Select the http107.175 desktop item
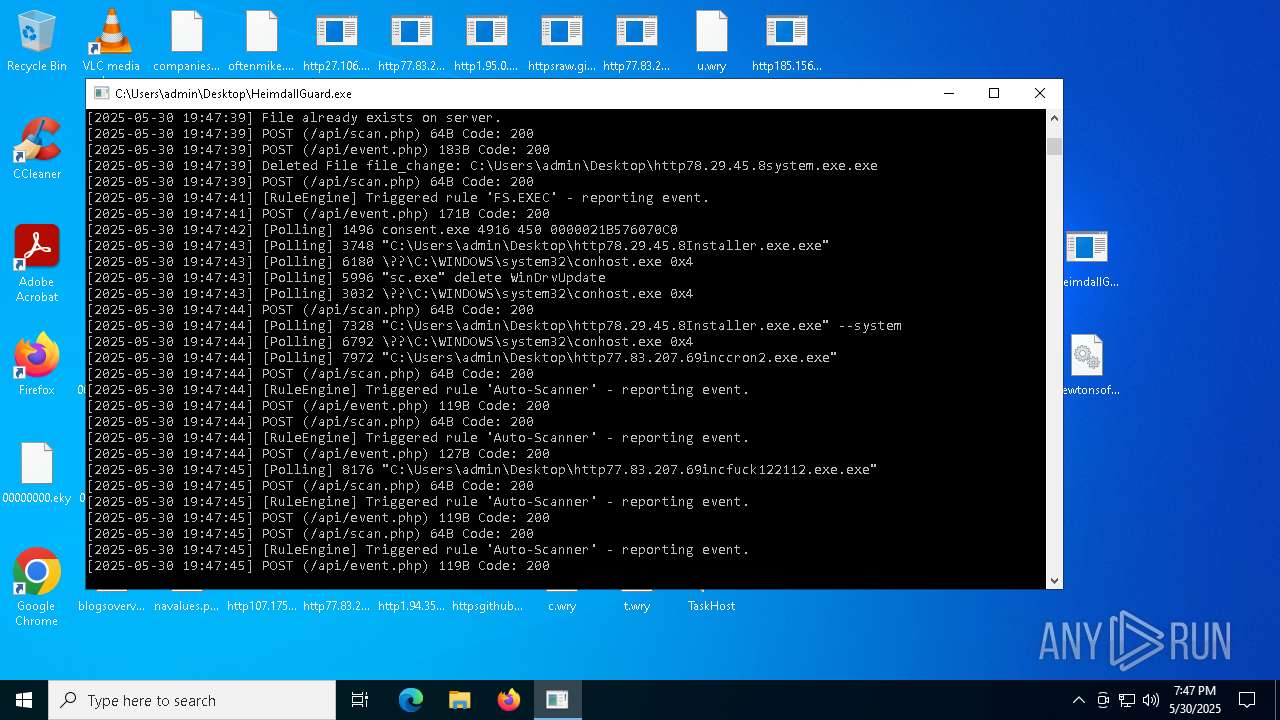The width and height of the screenshot is (1280, 720). (x=262, y=606)
